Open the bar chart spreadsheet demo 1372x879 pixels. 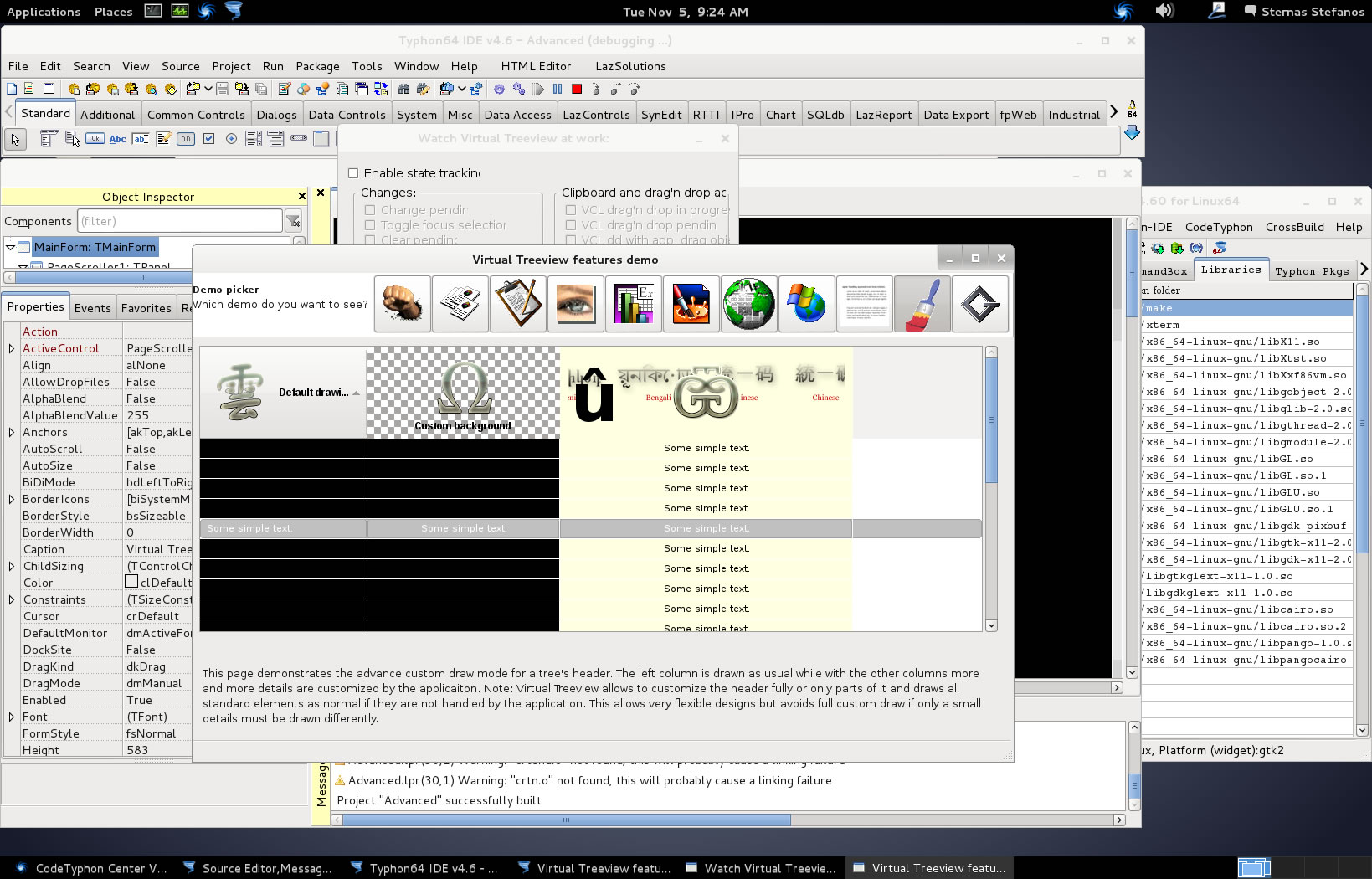coord(634,304)
